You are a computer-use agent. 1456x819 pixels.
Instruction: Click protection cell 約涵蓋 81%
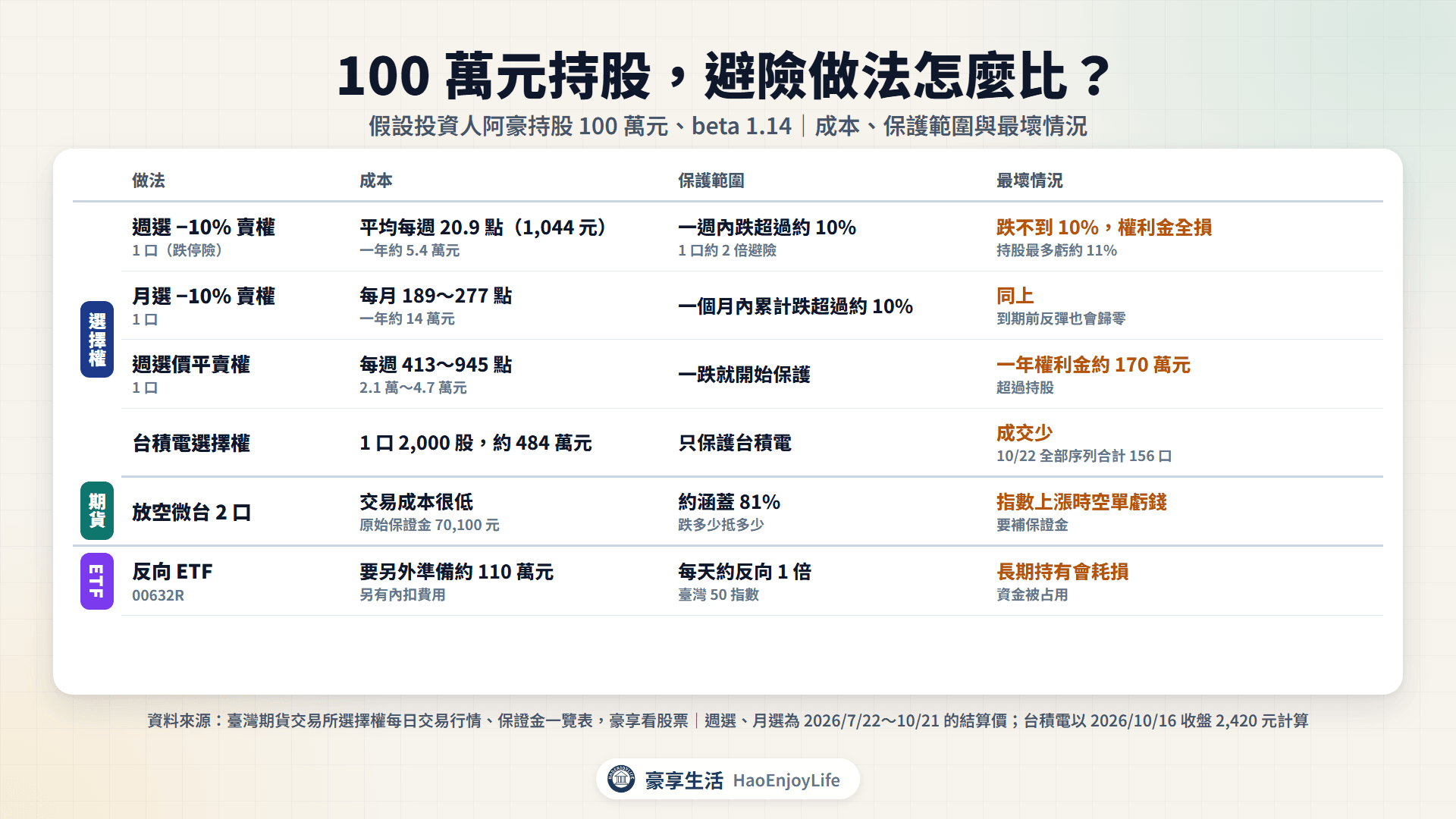[729, 502]
